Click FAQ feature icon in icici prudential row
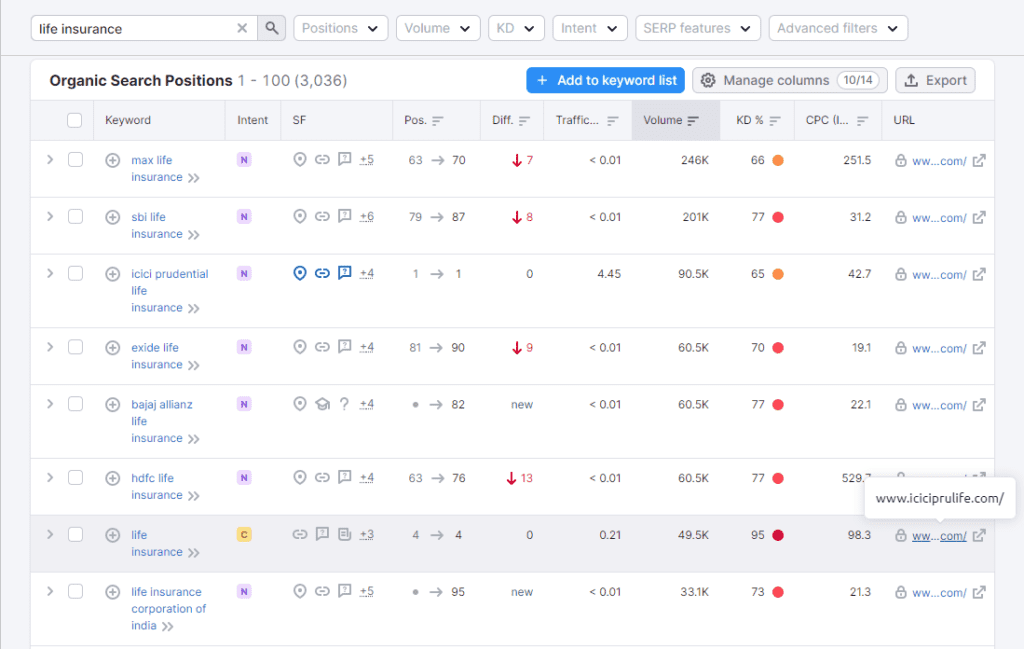 pyautogui.click(x=344, y=273)
